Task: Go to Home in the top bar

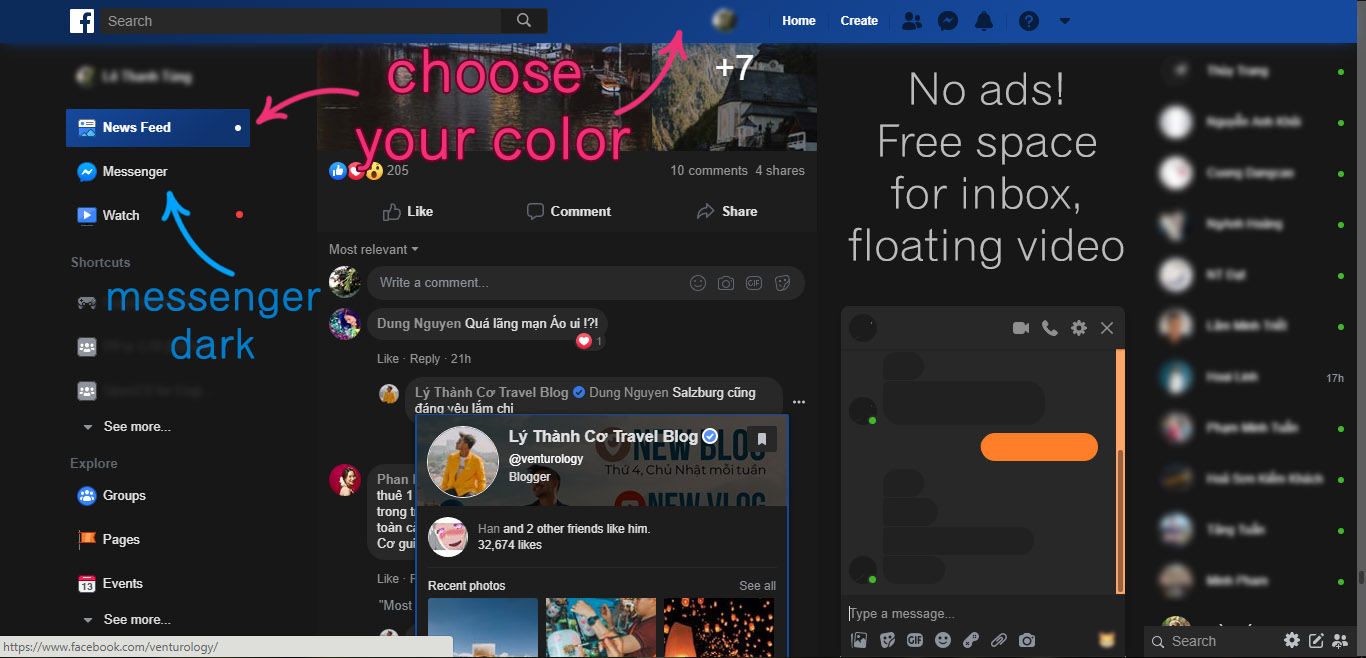Action: click(799, 21)
